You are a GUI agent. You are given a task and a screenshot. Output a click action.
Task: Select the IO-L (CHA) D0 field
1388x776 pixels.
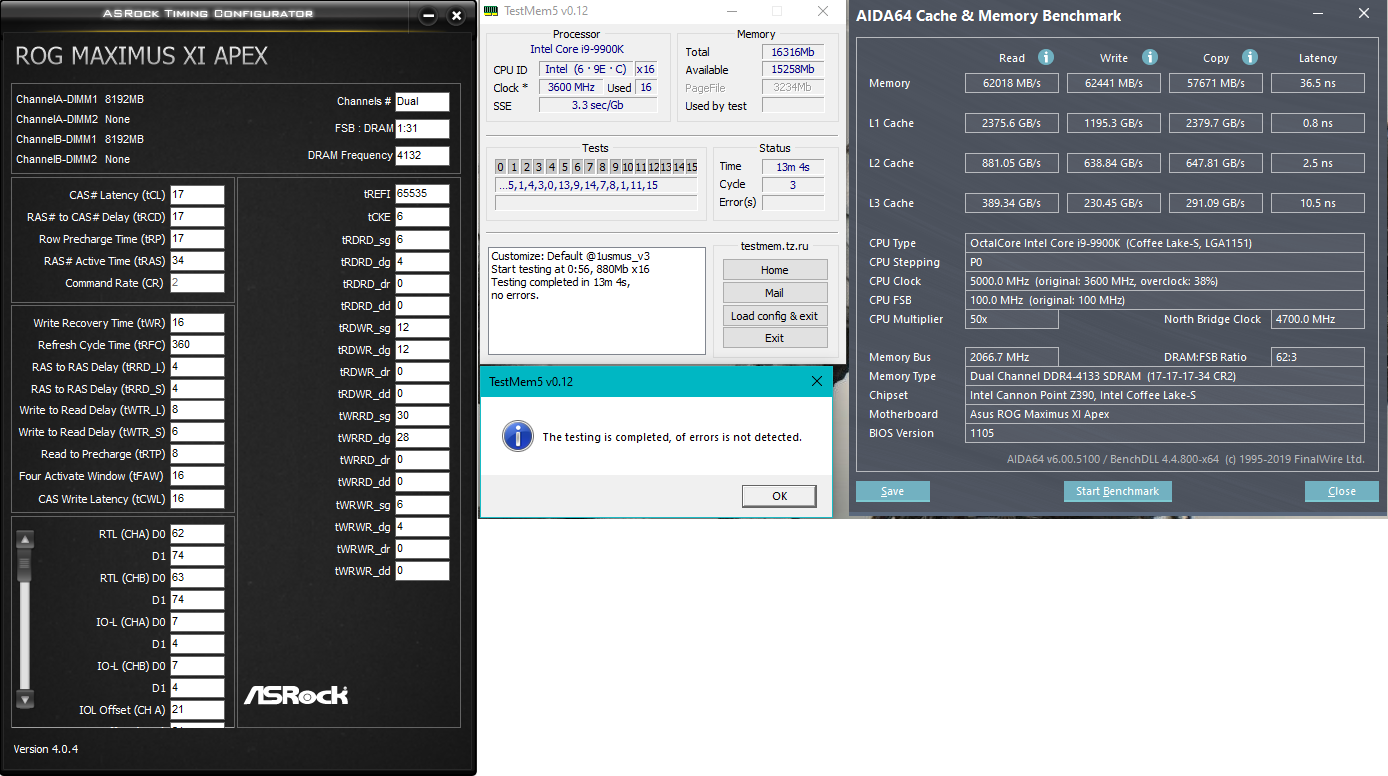pos(197,622)
